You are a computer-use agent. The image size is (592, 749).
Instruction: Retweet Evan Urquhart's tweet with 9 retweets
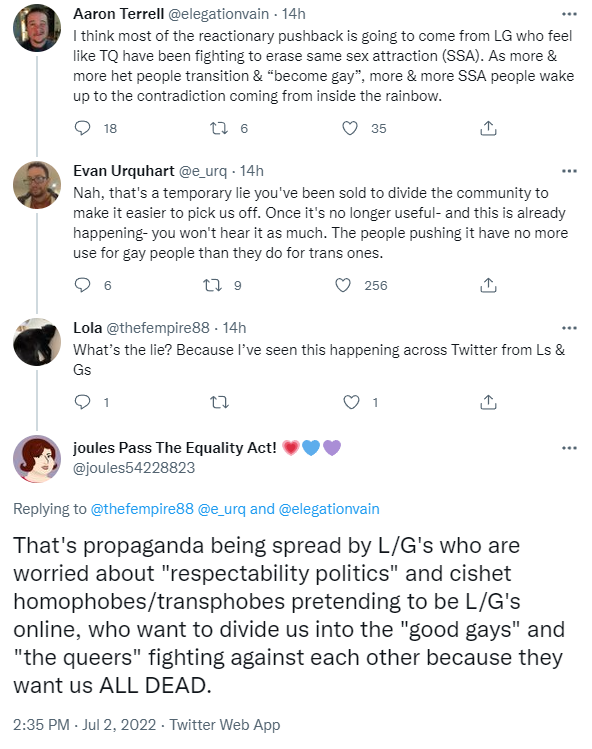(213, 285)
